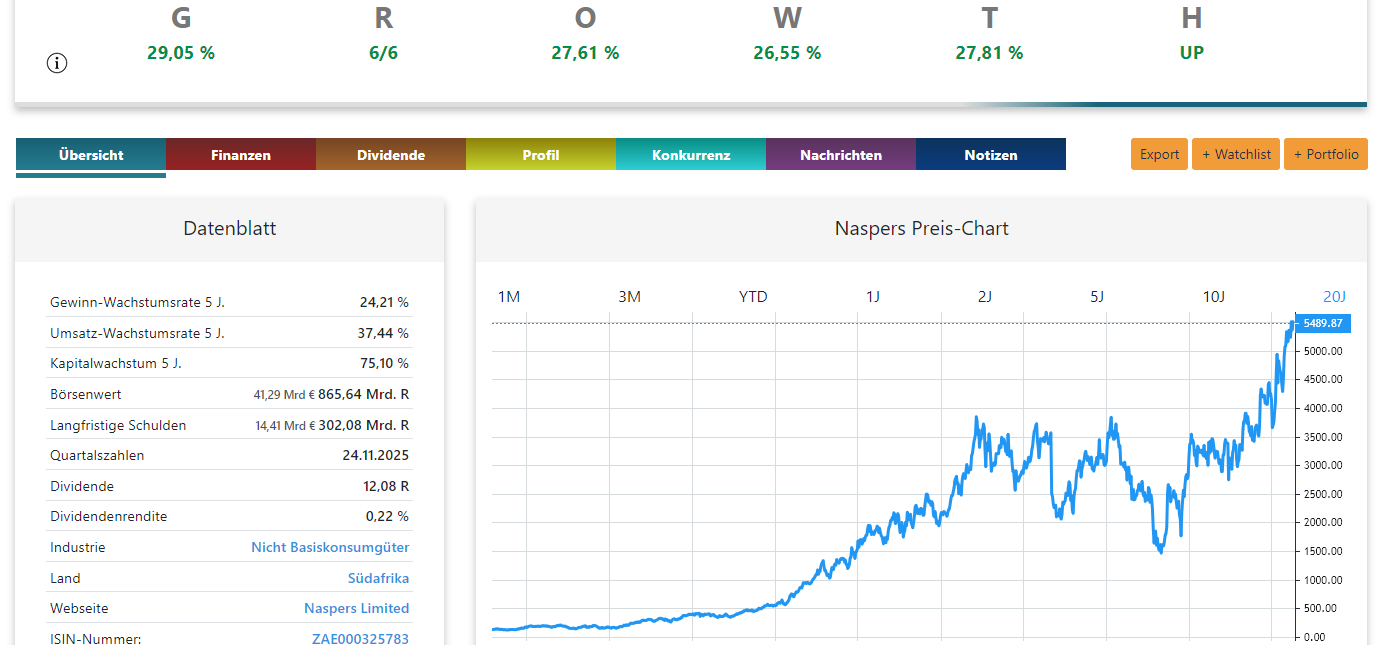Open the Übersicht tab
The width and height of the screenshot is (1381, 645).
91,155
